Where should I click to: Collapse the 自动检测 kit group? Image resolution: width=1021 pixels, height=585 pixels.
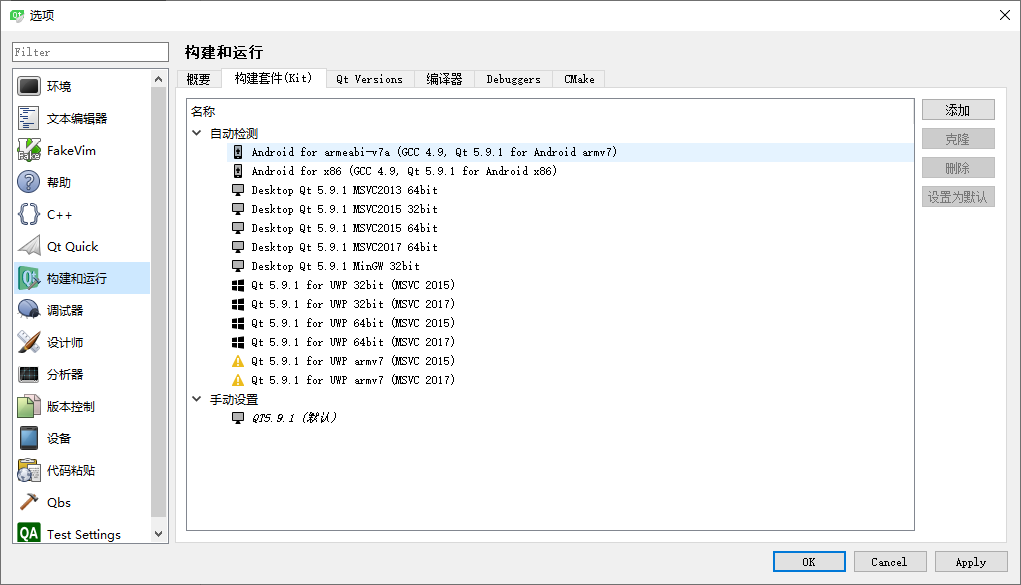(196, 132)
